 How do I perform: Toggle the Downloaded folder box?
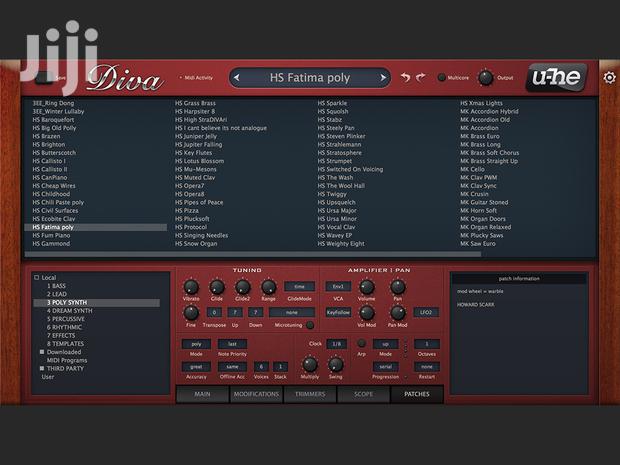point(42,352)
